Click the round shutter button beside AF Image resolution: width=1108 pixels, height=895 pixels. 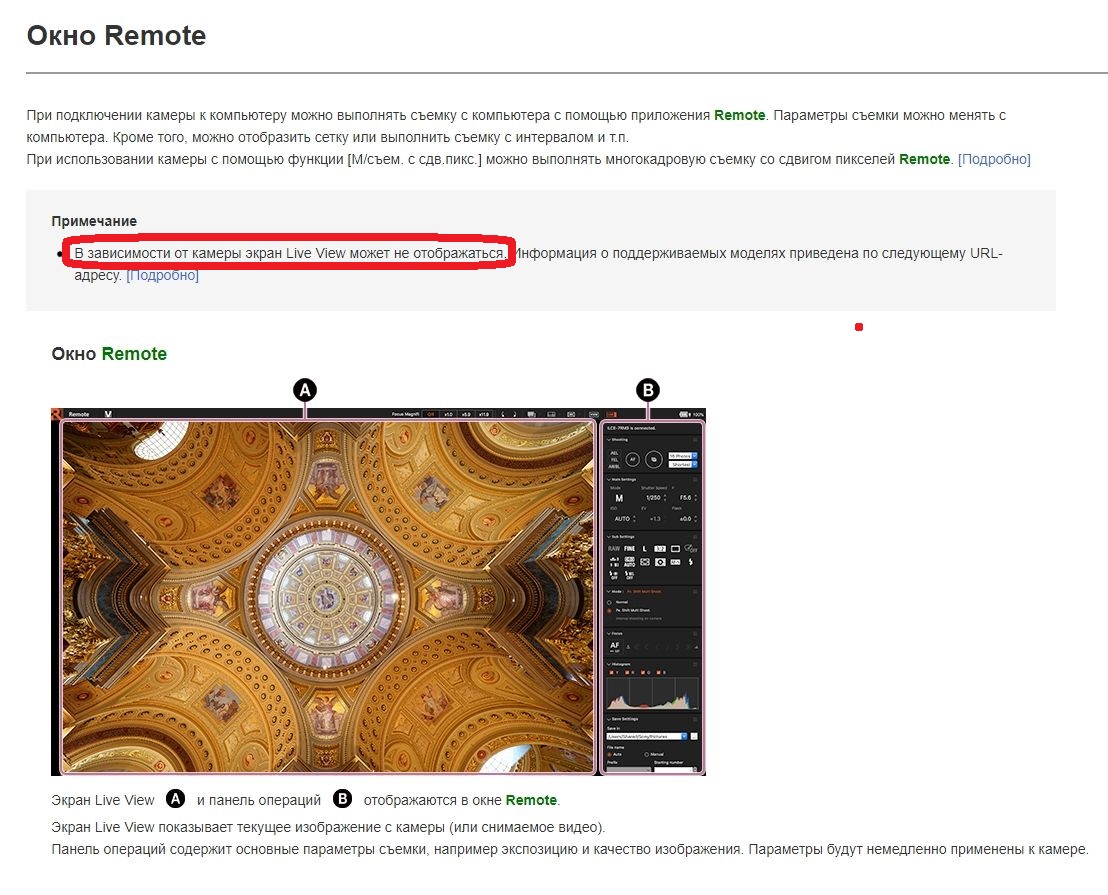(654, 460)
